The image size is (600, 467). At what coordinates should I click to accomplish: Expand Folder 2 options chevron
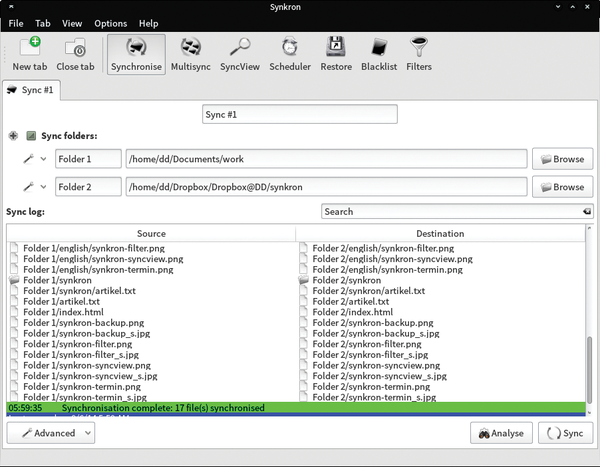click(43, 187)
